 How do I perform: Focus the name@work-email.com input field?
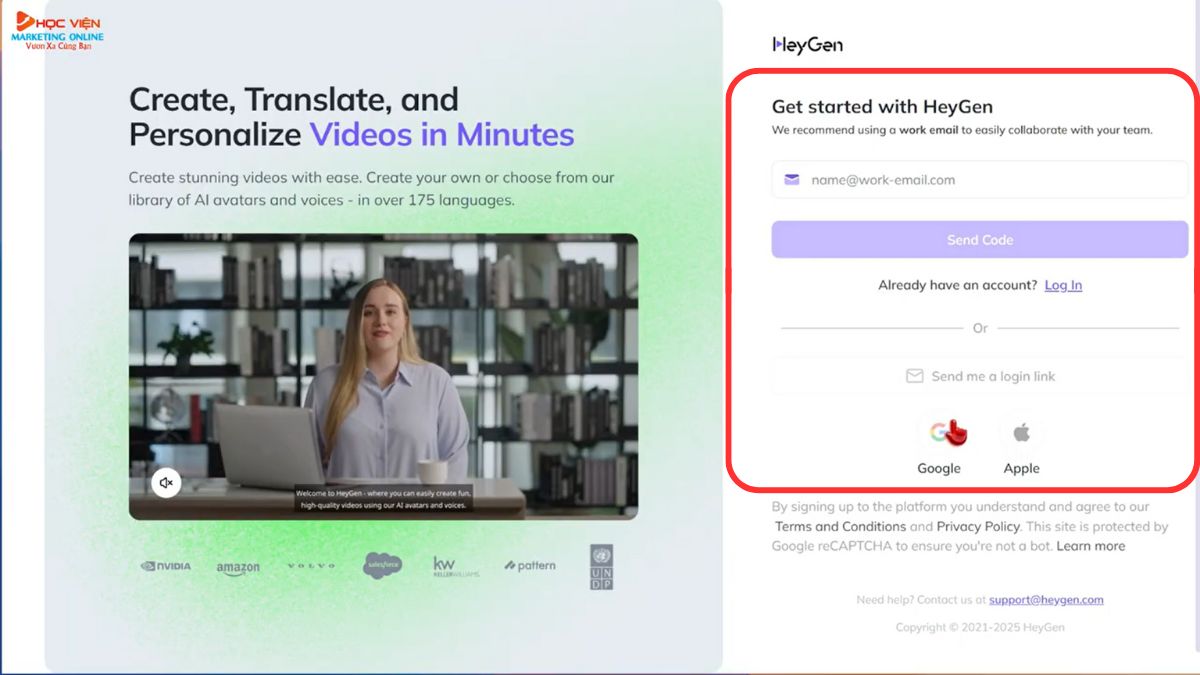(x=980, y=180)
